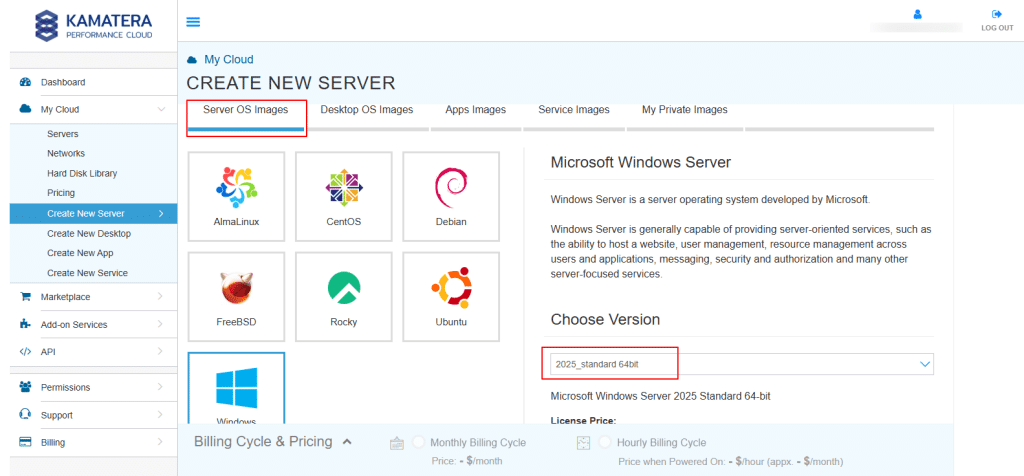Click the Support headset icon
1024x476 pixels.
pyautogui.click(x=25, y=415)
